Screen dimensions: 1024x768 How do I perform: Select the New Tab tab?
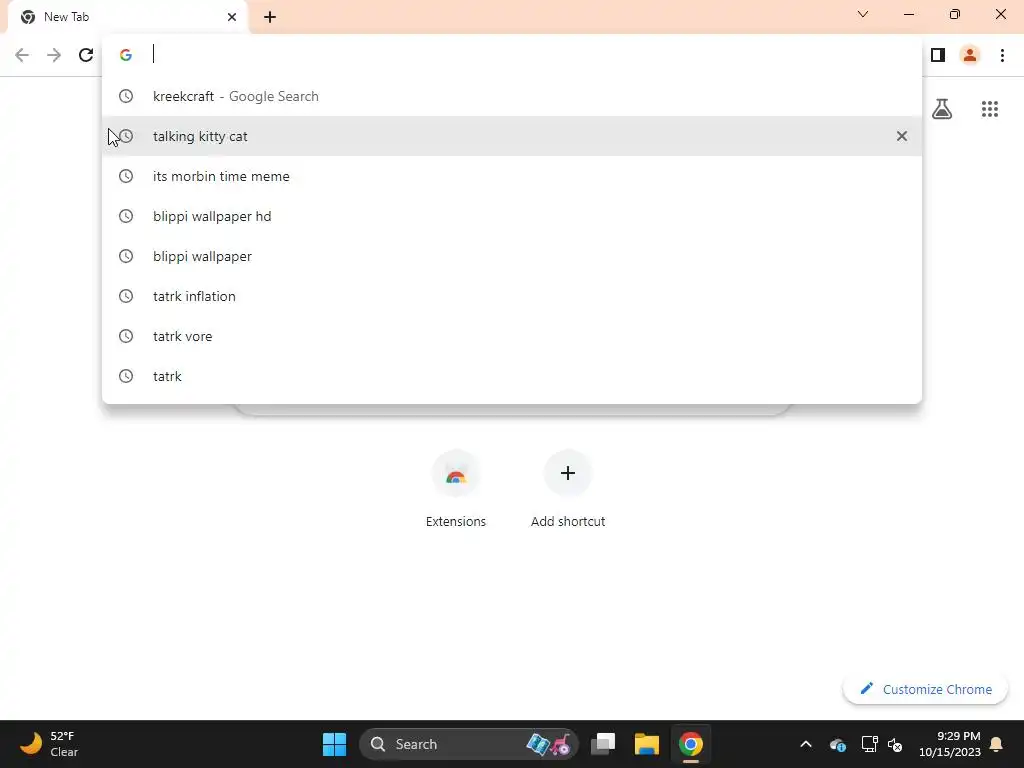pyautogui.click(x=127, y=17)
